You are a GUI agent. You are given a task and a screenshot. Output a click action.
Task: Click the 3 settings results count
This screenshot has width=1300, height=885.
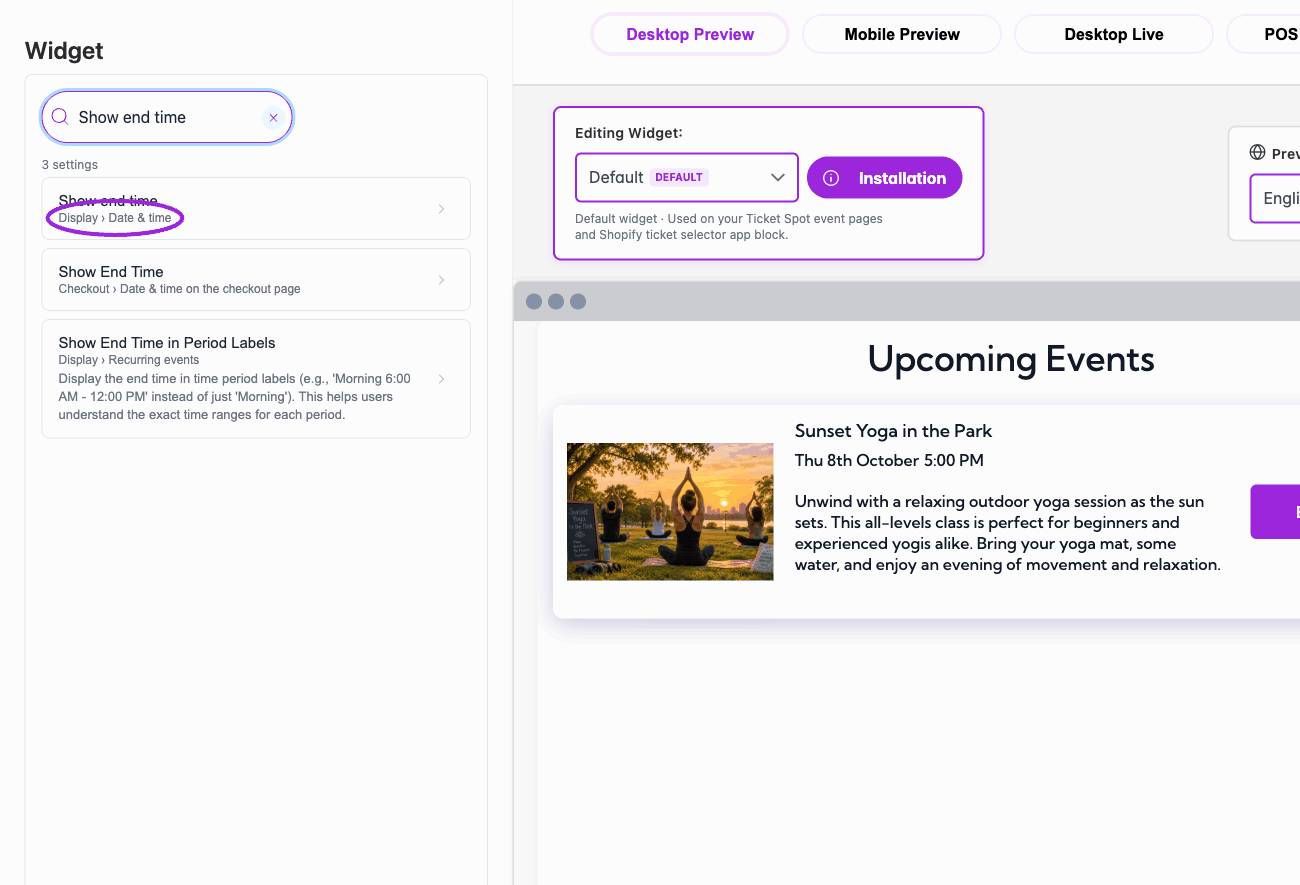pyautogui.click(x=70, y=165)
